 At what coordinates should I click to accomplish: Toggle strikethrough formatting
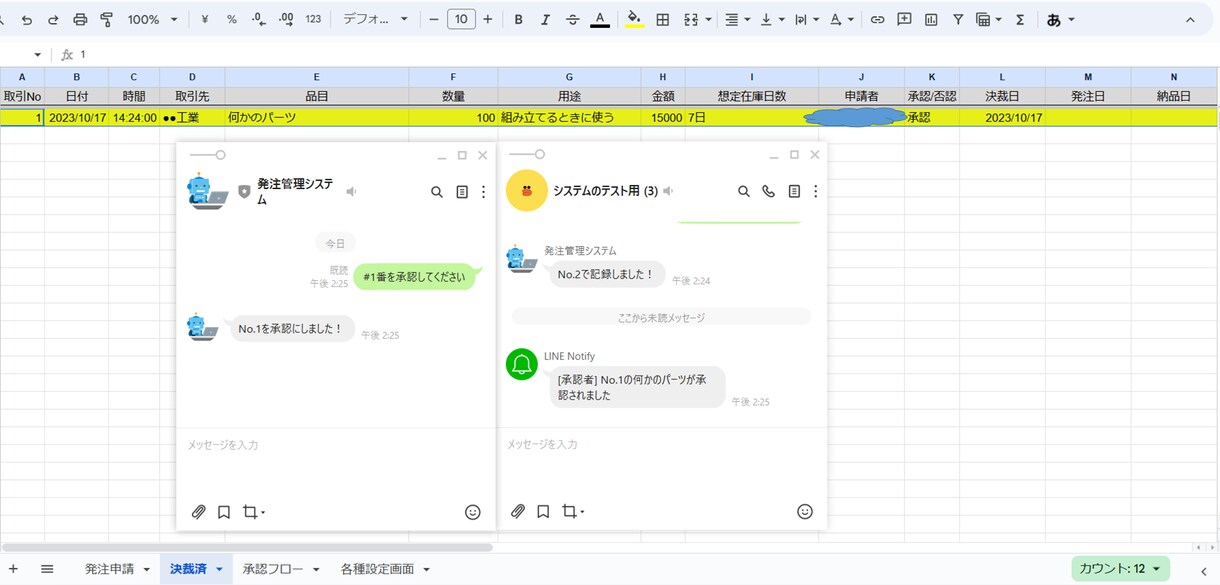tap(572, 20)
